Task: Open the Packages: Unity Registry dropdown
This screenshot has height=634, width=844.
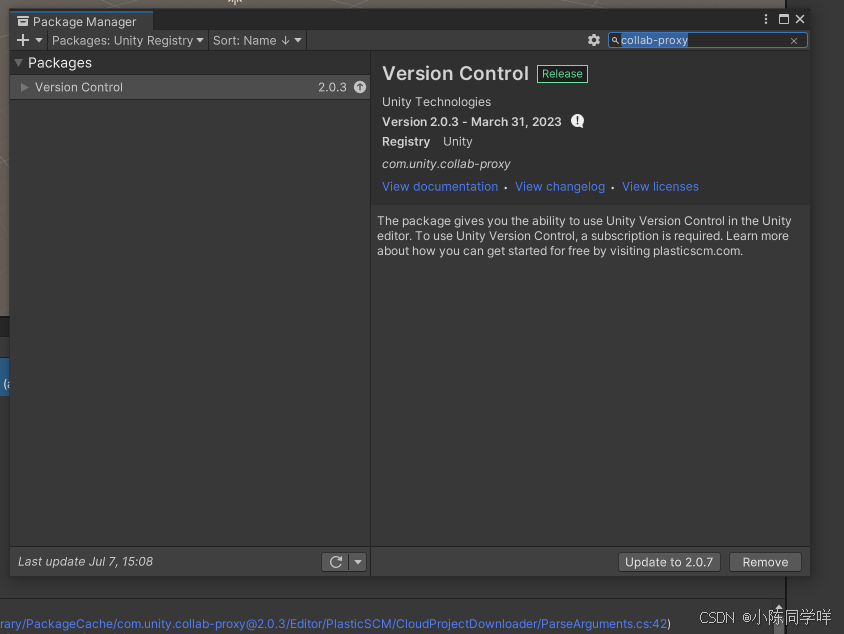Action: tap(128, 40)
